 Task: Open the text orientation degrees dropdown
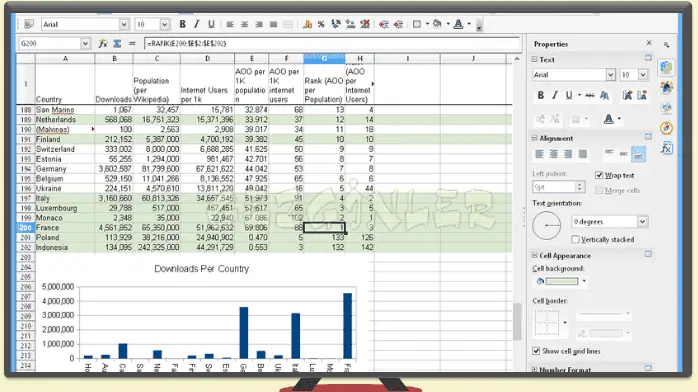(642, 221)
